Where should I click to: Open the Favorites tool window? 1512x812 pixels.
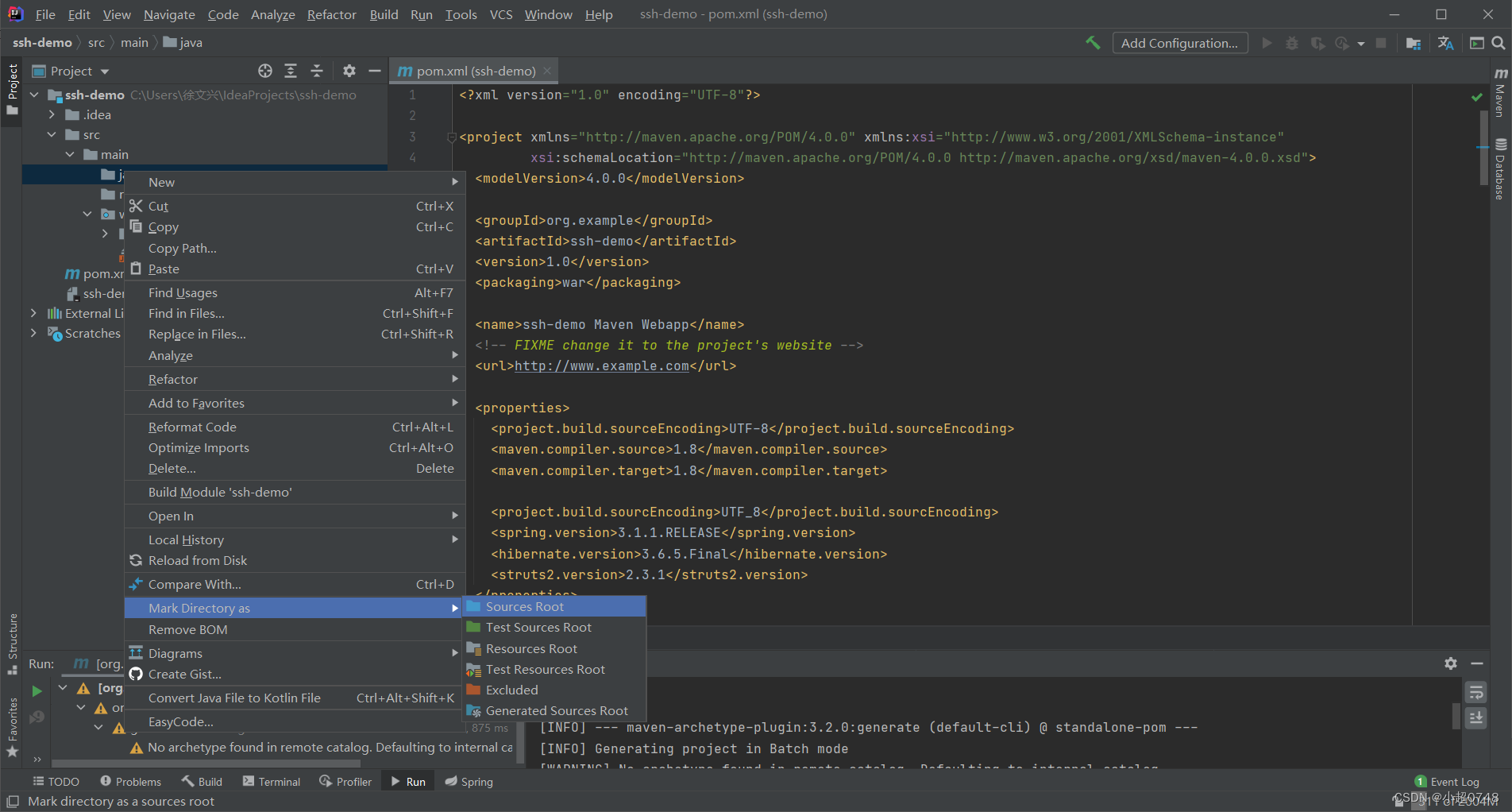click(x=12, y=728)
